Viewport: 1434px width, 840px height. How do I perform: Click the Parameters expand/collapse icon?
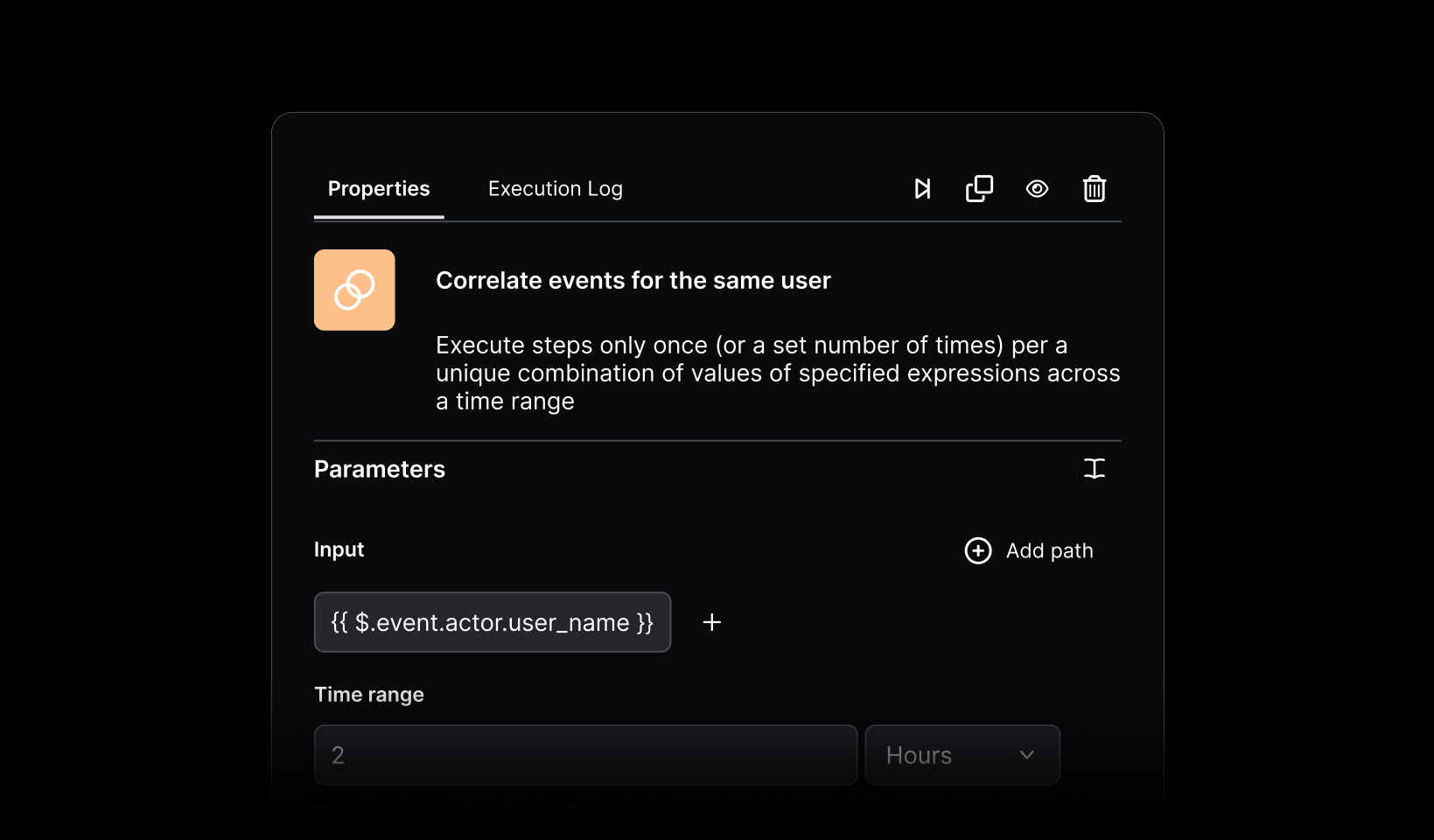click(1094, 469)
